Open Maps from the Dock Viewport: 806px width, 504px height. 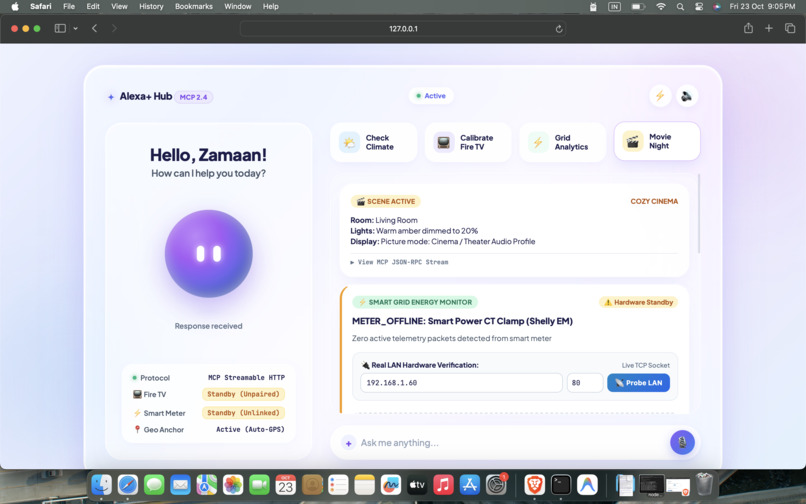coord(207,484)
